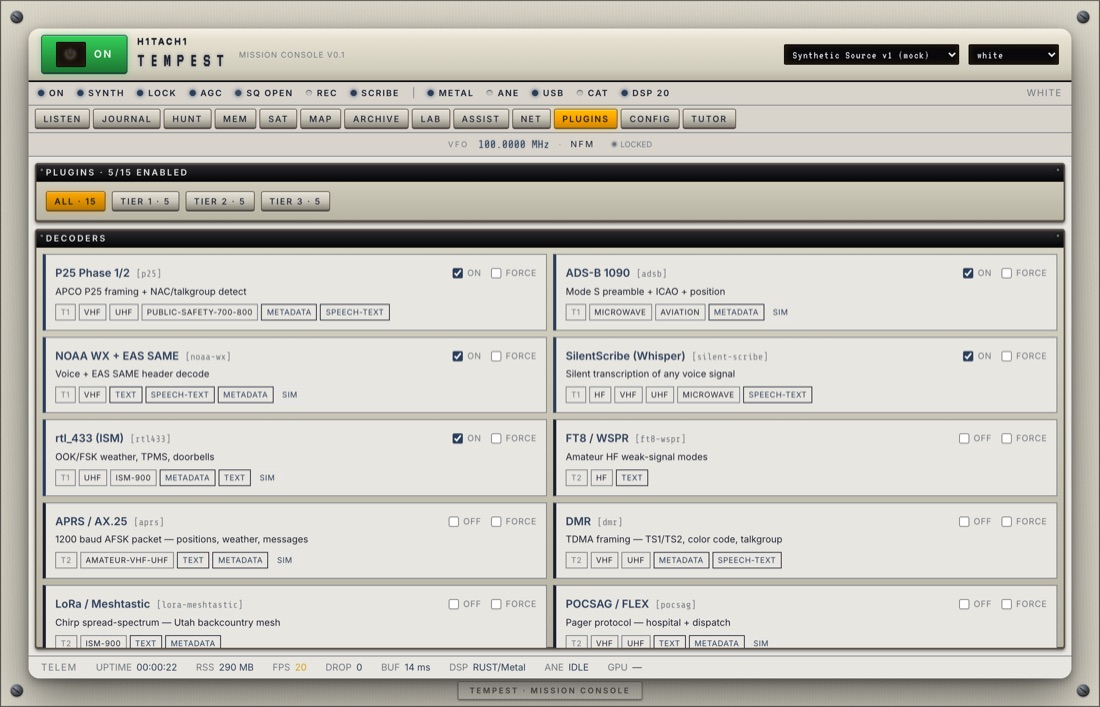Enable the FT8 / WSPR decoder checkbox
This screenshot has width=1100, height=707.
tap(964, 438)
